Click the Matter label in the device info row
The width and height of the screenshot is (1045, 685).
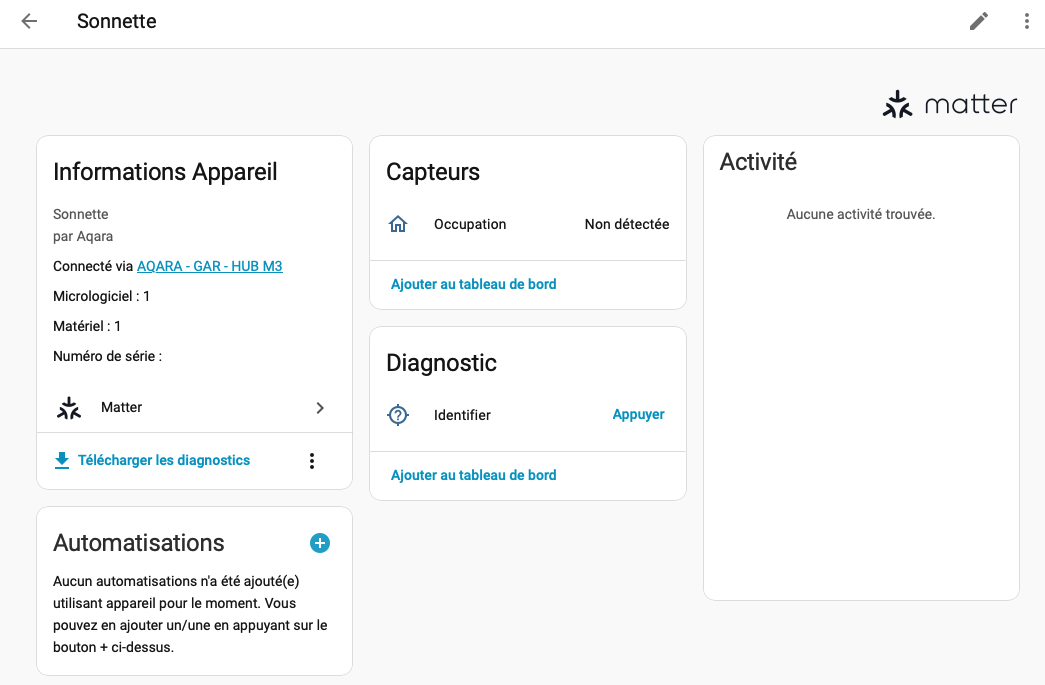(x=122, y=408)
